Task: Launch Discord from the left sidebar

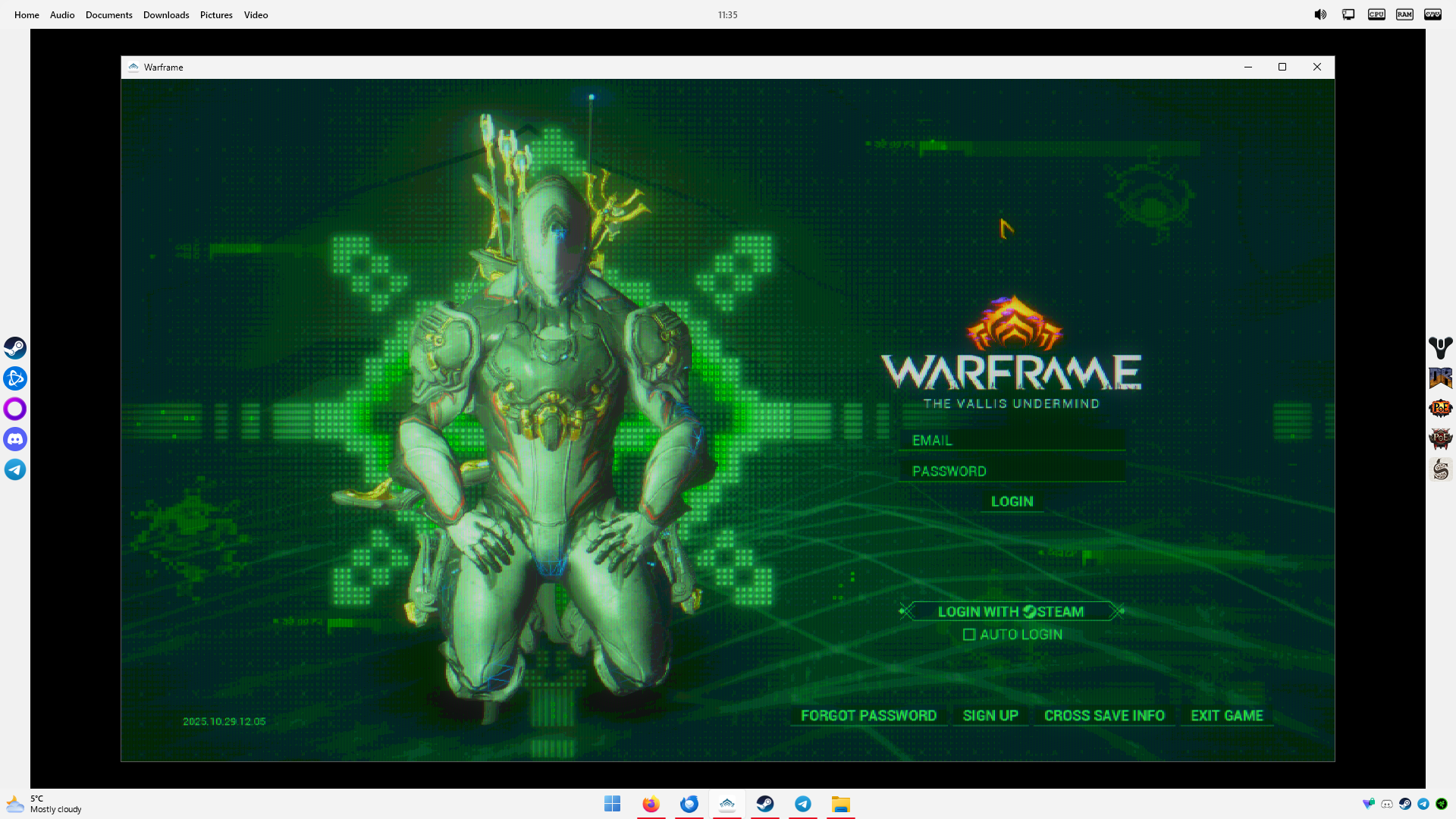Action: 15,439
